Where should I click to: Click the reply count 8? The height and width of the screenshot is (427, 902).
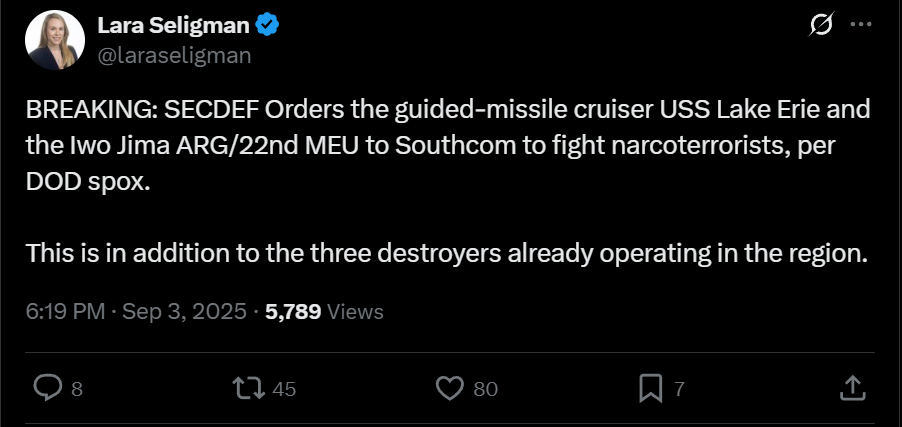click(x=77, y=389)
